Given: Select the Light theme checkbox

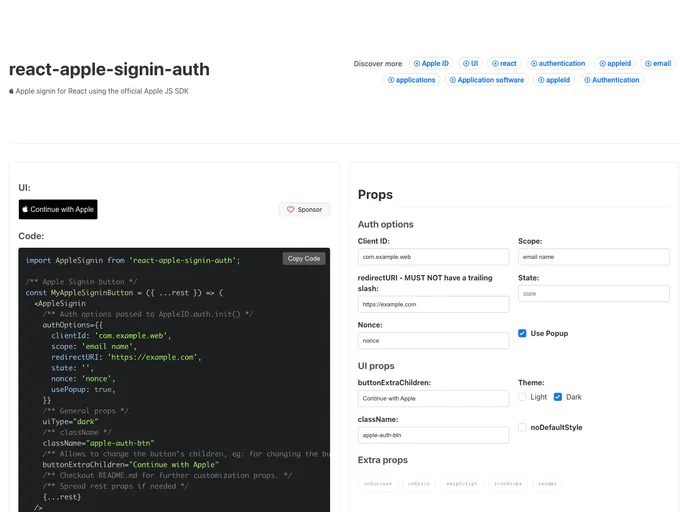Looking at the screenshot, I should [x=522, y=397].
